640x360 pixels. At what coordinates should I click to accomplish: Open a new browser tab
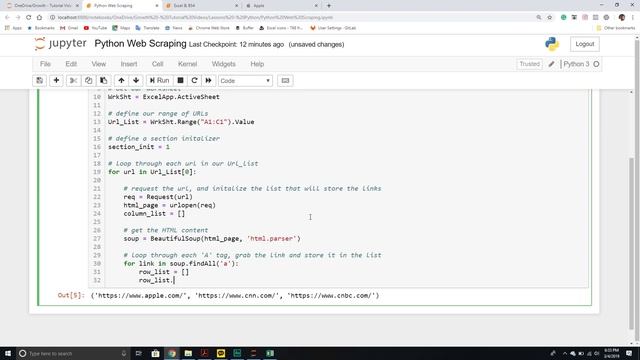(329, 6)
